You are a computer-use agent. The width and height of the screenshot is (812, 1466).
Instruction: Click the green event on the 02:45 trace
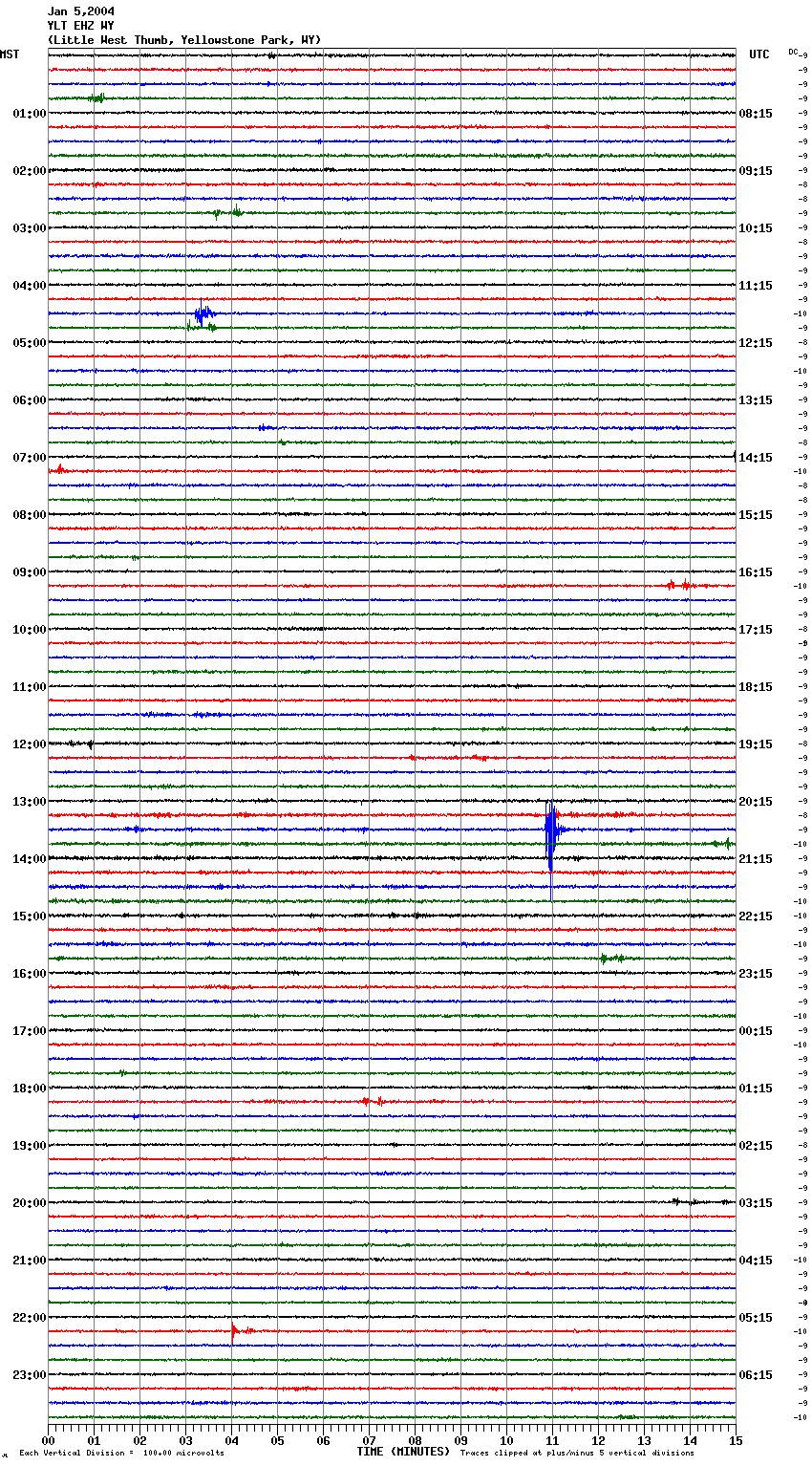pos(227,212)
